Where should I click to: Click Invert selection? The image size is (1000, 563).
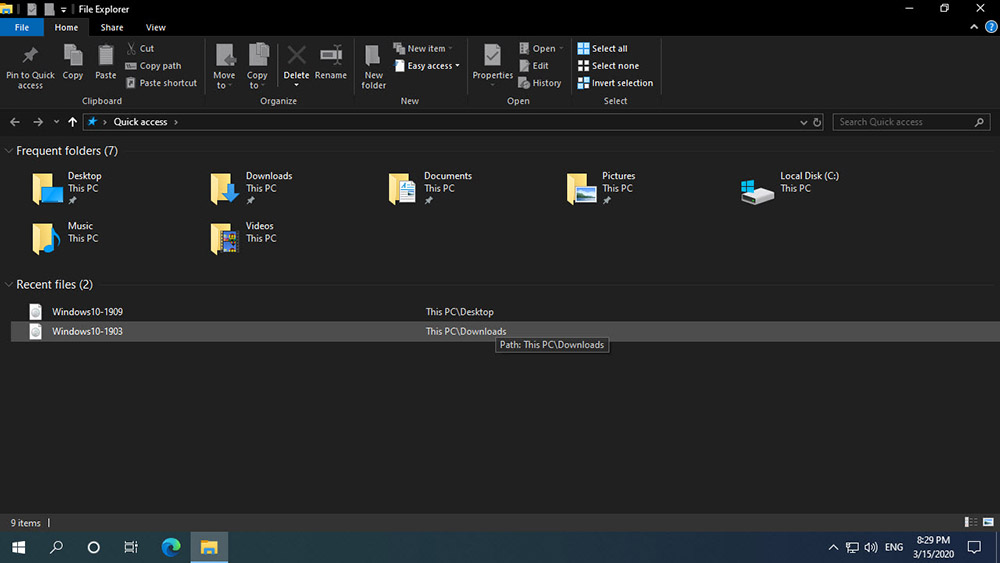[x=615, y=83]
